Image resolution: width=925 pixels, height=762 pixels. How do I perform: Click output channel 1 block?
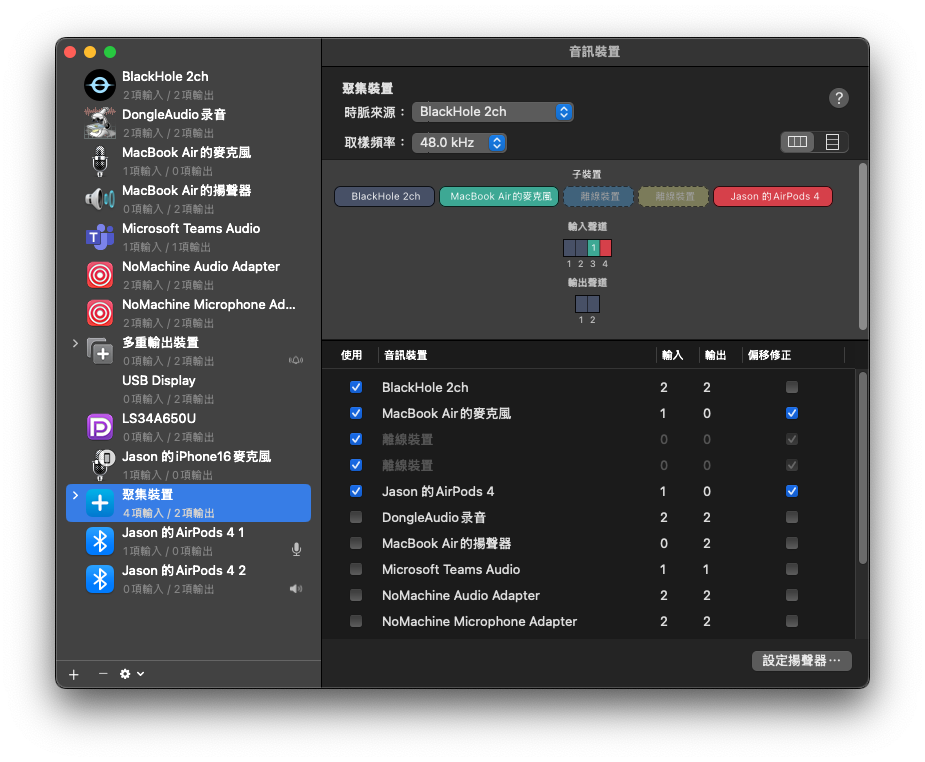[582, 304]
